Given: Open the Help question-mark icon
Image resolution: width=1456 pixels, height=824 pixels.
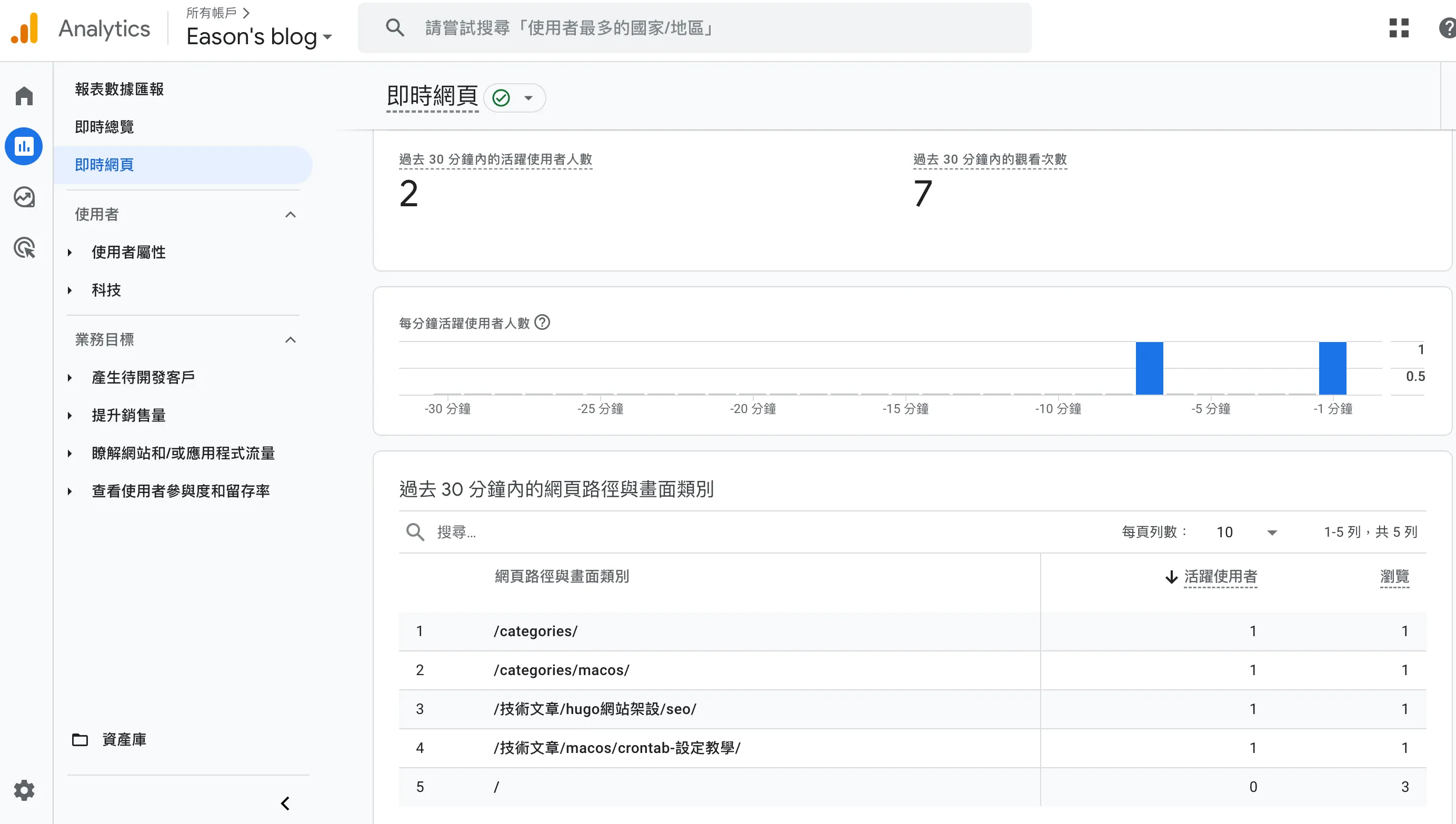Looking at the screenshot, I should [1445, 28].
